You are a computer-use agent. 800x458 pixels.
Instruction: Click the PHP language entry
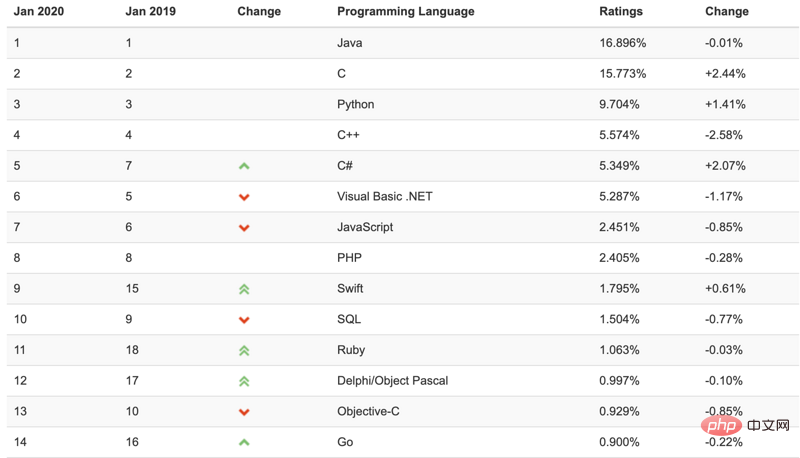pyautogui.click(x=349, y=258)
